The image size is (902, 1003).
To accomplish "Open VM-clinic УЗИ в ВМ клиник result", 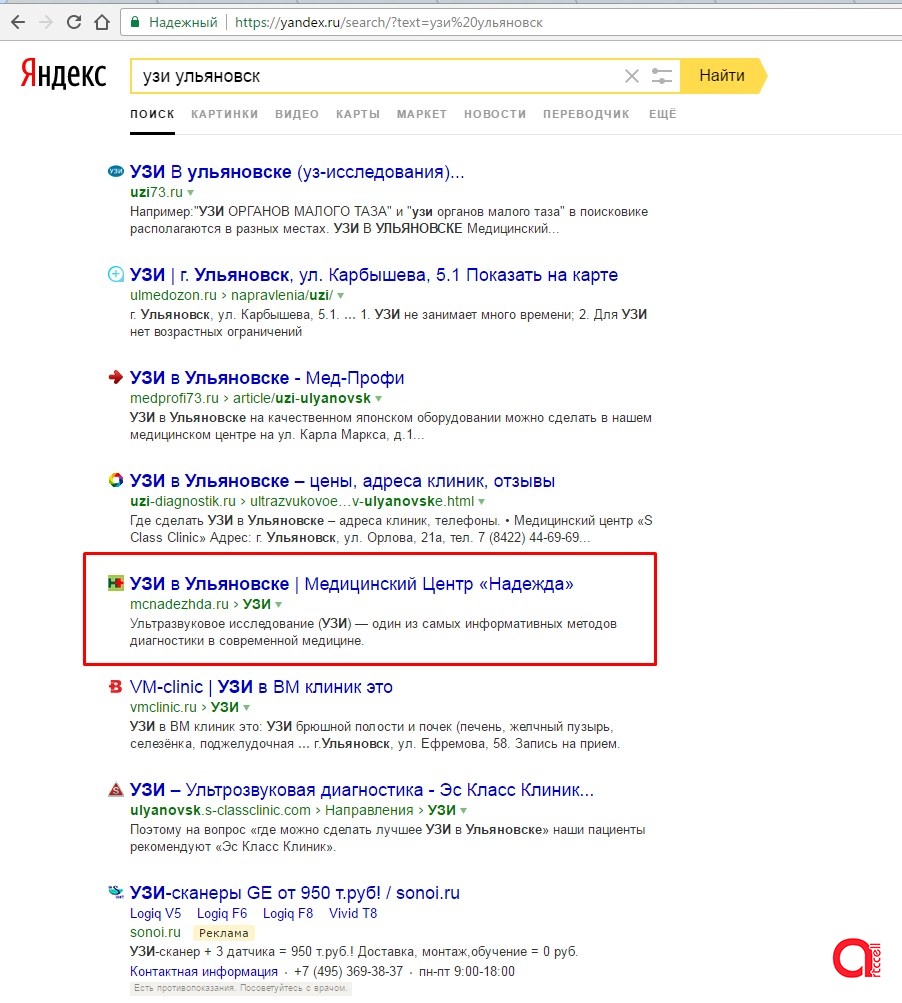I will coord(261,687).
